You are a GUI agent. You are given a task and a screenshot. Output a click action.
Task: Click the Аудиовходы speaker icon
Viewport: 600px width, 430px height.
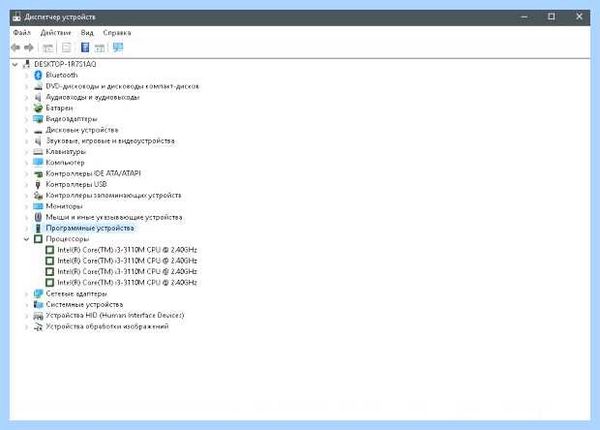point(38,97)
